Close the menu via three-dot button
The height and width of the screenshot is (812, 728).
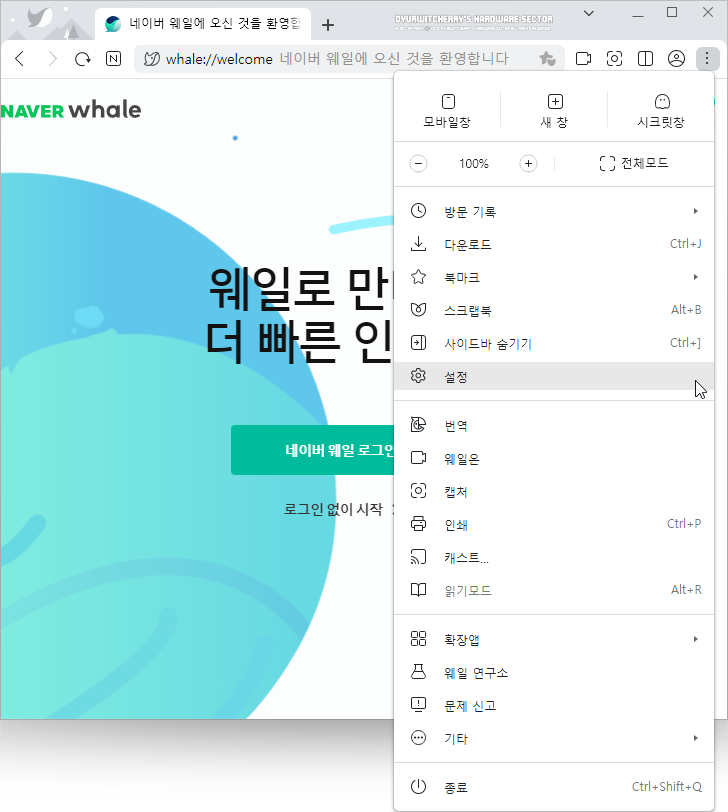coord(707,59)
